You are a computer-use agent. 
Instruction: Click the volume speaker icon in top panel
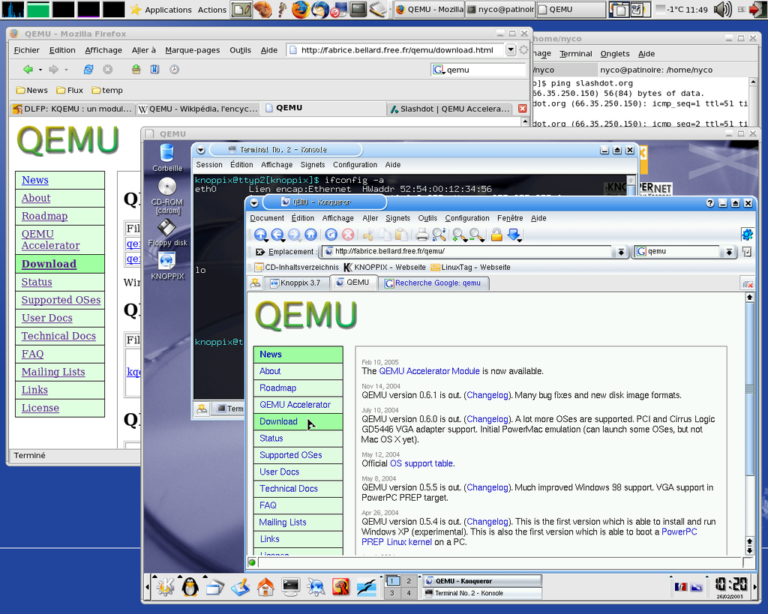click(722, 9)
